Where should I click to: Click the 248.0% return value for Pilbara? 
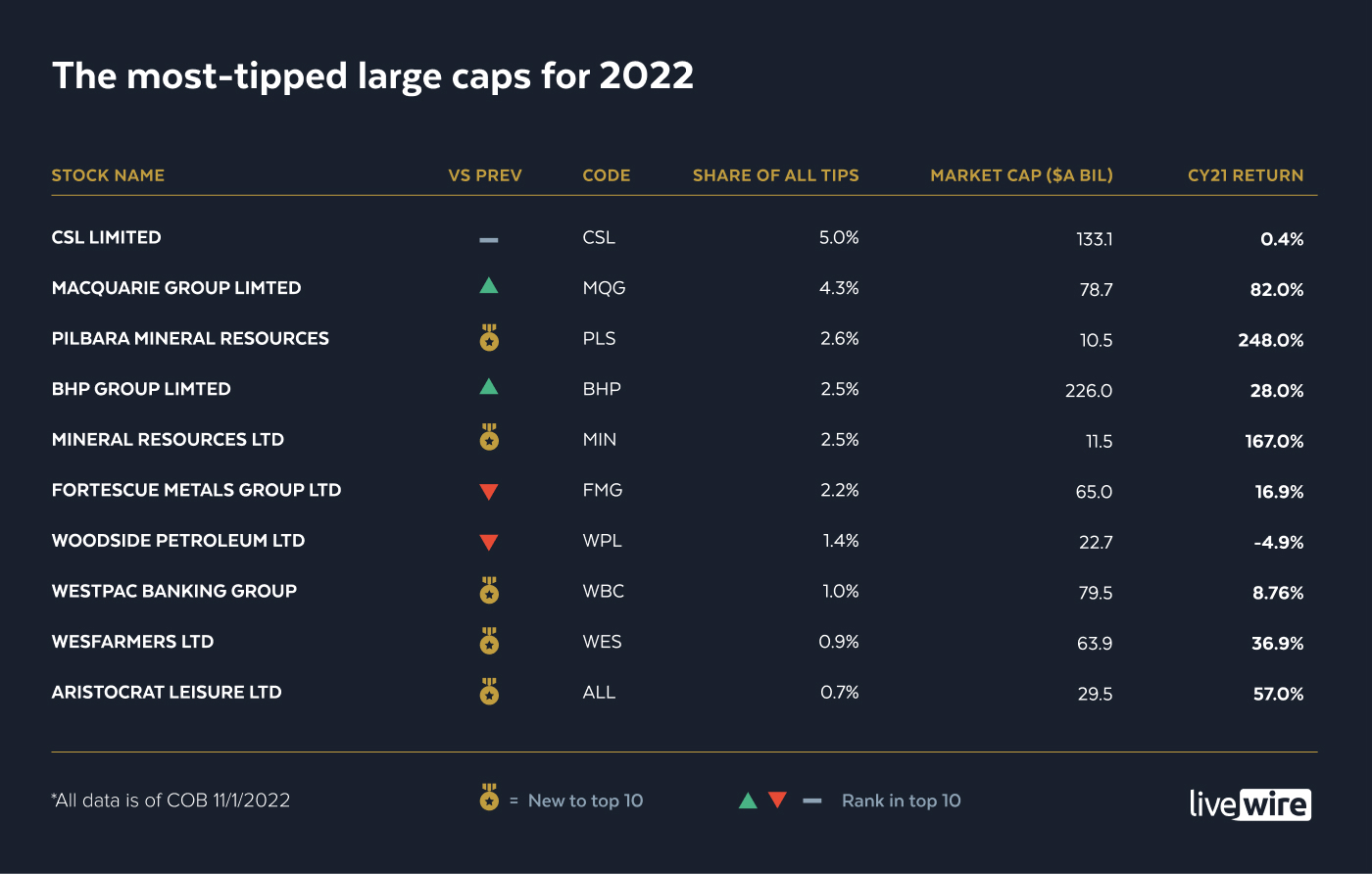[x=1270, y=340]
